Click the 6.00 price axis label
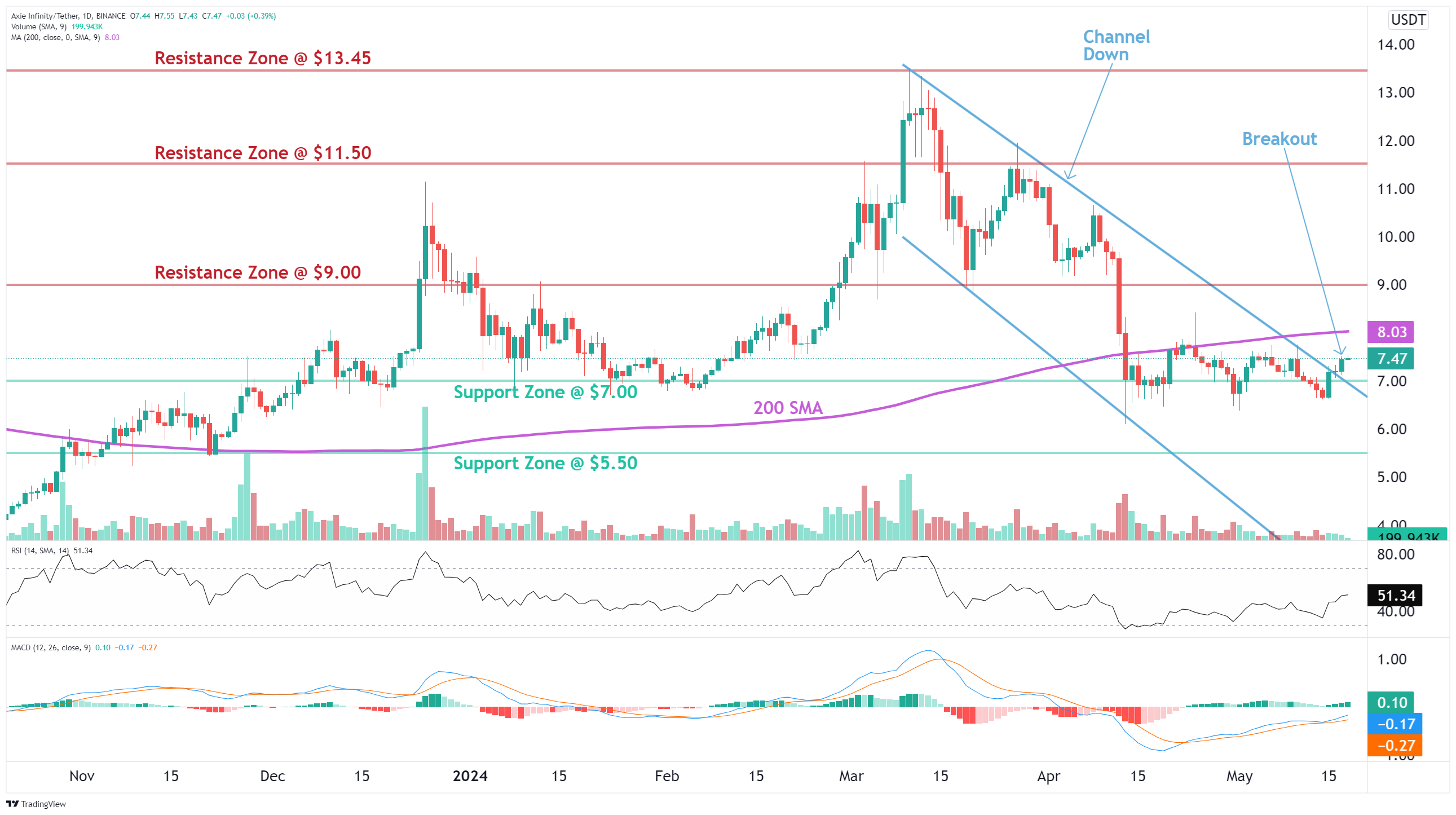Viewport: 1456px width, 815px height. tap(1392, 429)
